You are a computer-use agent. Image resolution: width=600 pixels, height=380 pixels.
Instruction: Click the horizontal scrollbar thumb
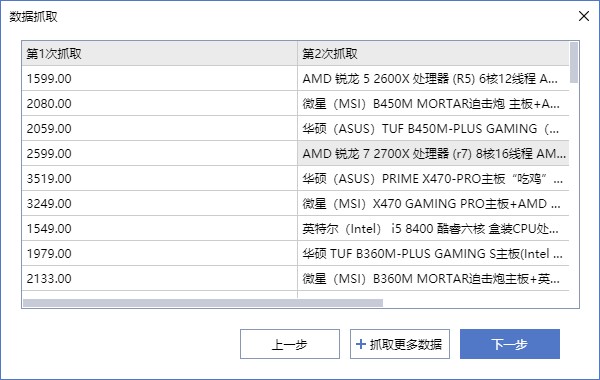coord(203,303)
